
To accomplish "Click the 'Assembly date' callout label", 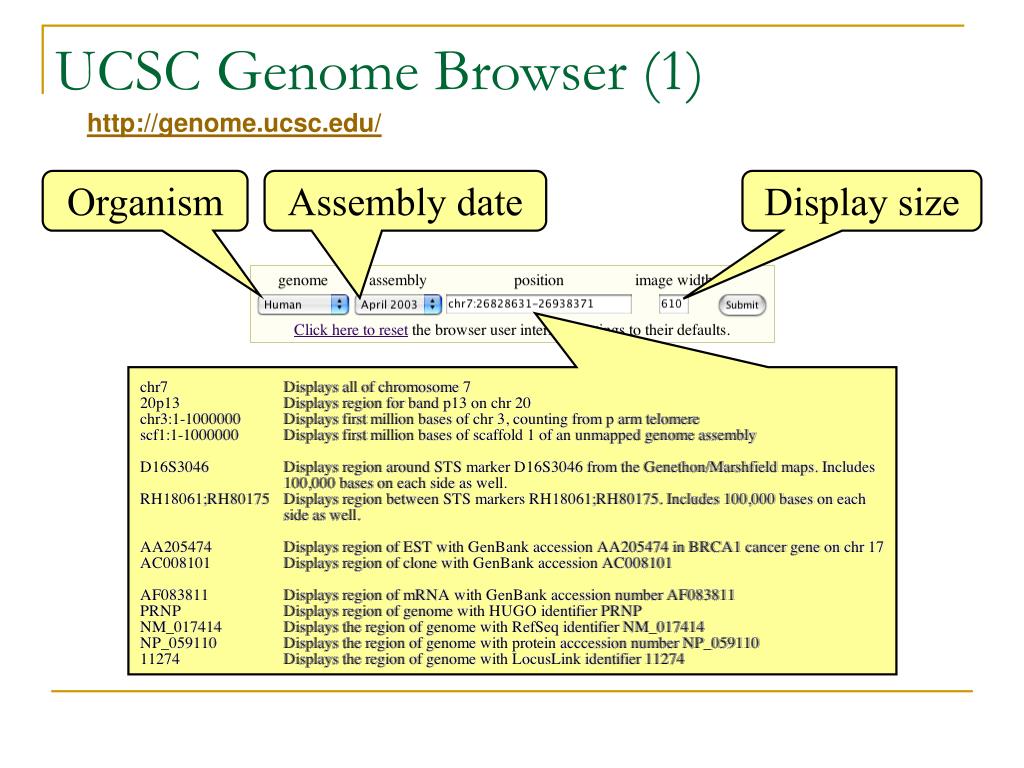I will pyautogui.click(x=406, y=202).
